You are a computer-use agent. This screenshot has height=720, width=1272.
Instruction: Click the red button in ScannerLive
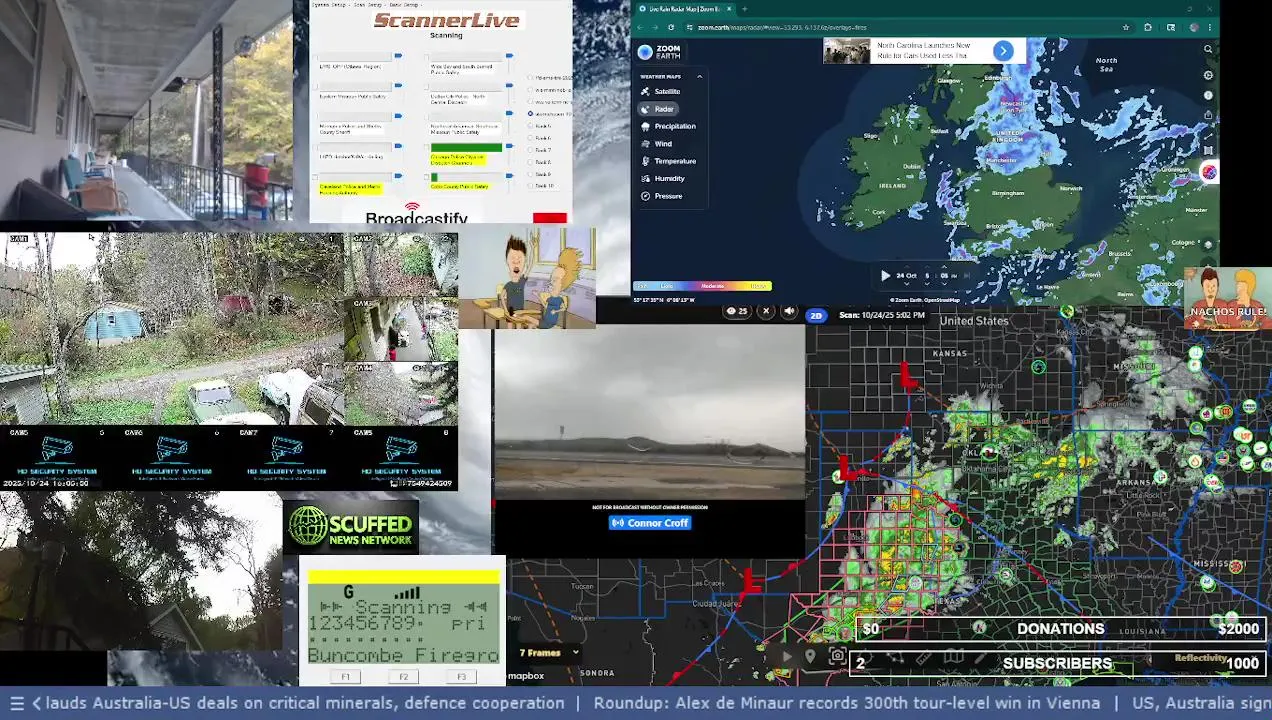(x=550, y=217)
